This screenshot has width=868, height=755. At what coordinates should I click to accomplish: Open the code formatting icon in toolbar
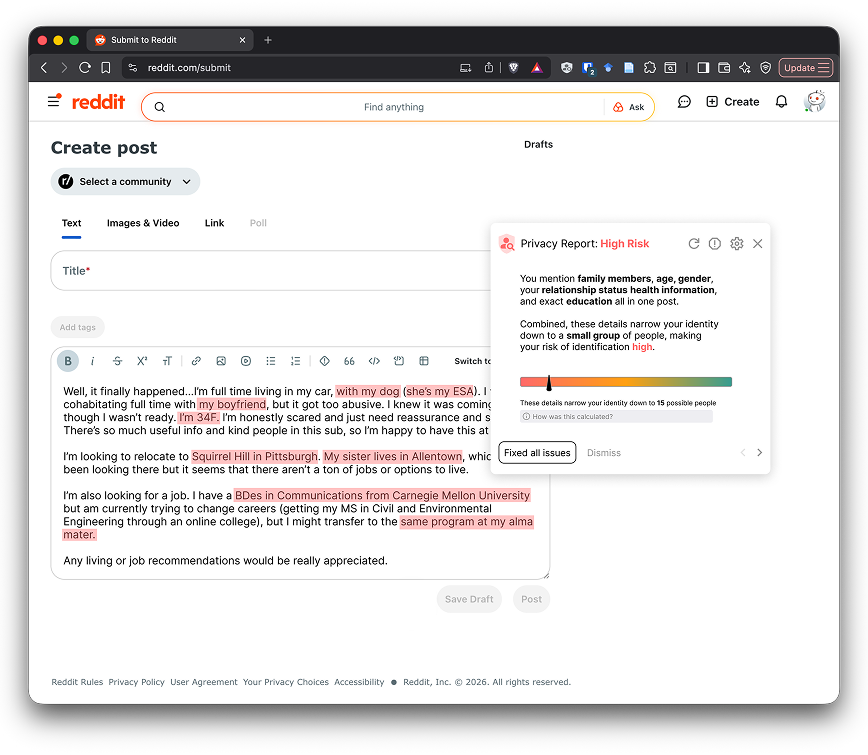click(374, 361)
